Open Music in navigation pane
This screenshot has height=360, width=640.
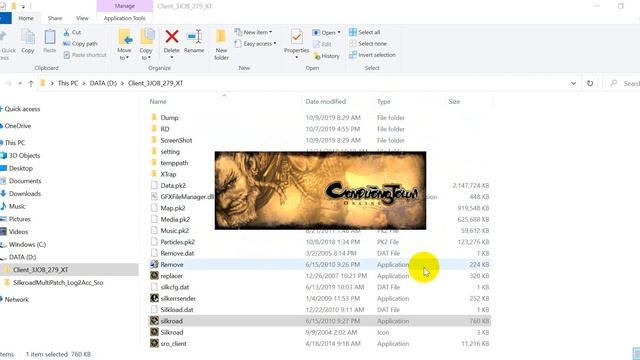point(17,206)
